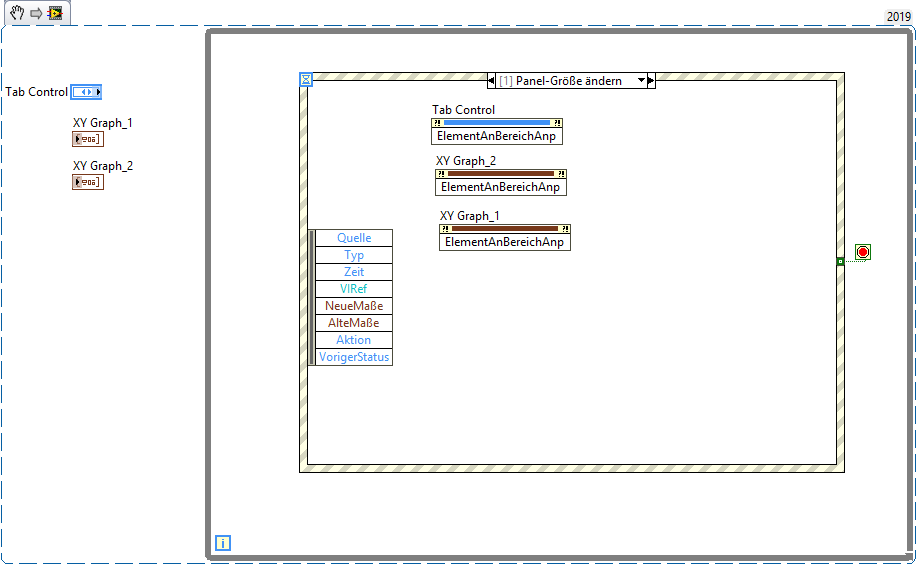Select the VIRef event data item
Screen dimensions: 917x565
pyautogui.click(x=354, y=289)
